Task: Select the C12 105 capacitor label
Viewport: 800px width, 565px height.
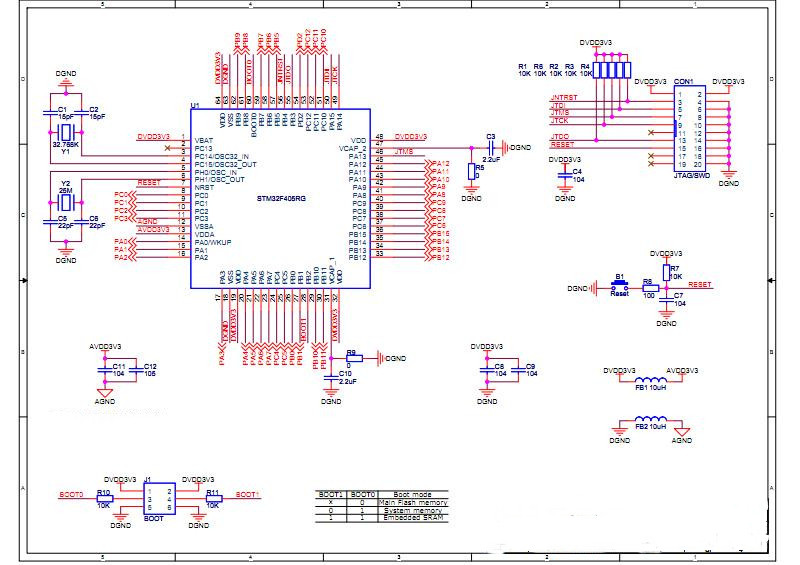Action: coord(150,370)
